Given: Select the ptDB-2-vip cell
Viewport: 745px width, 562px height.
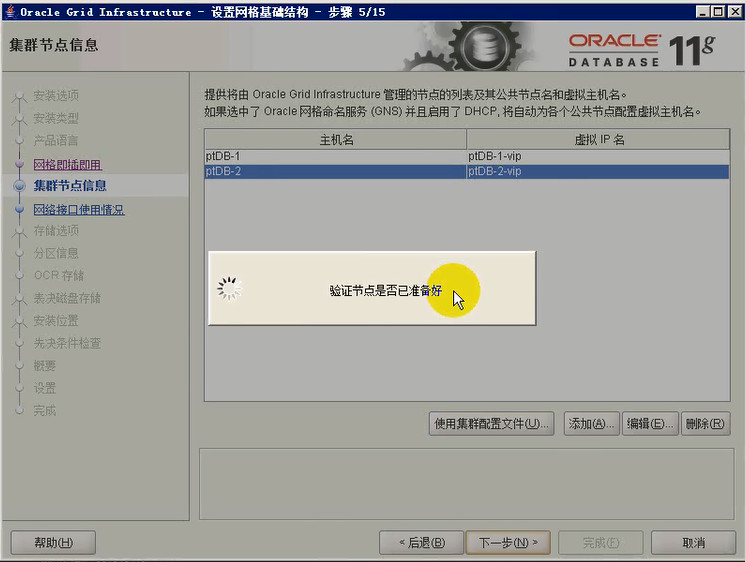Looking at the screenshot, I should [598, 171].
